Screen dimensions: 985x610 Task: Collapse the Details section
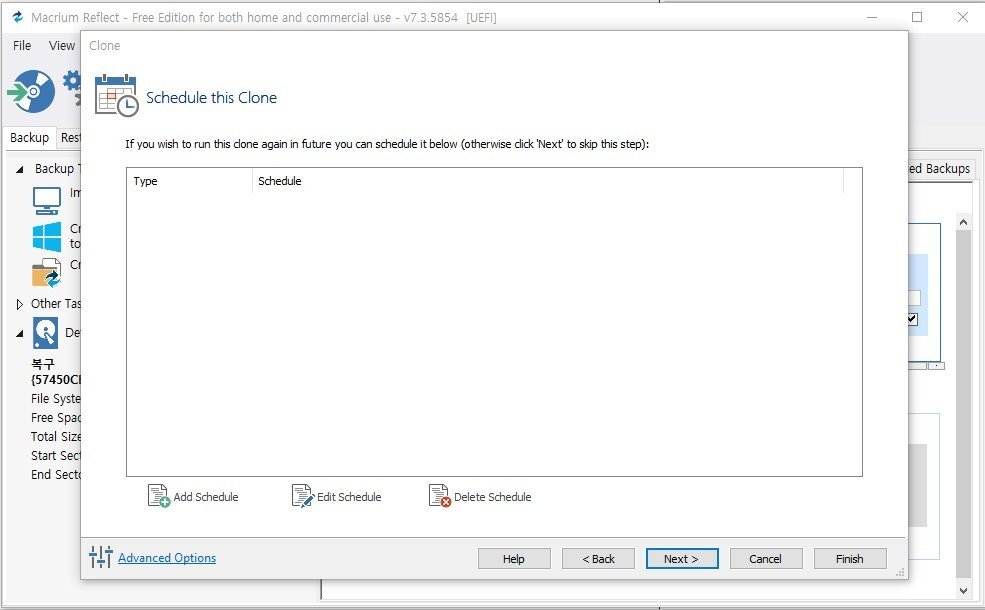19,333
